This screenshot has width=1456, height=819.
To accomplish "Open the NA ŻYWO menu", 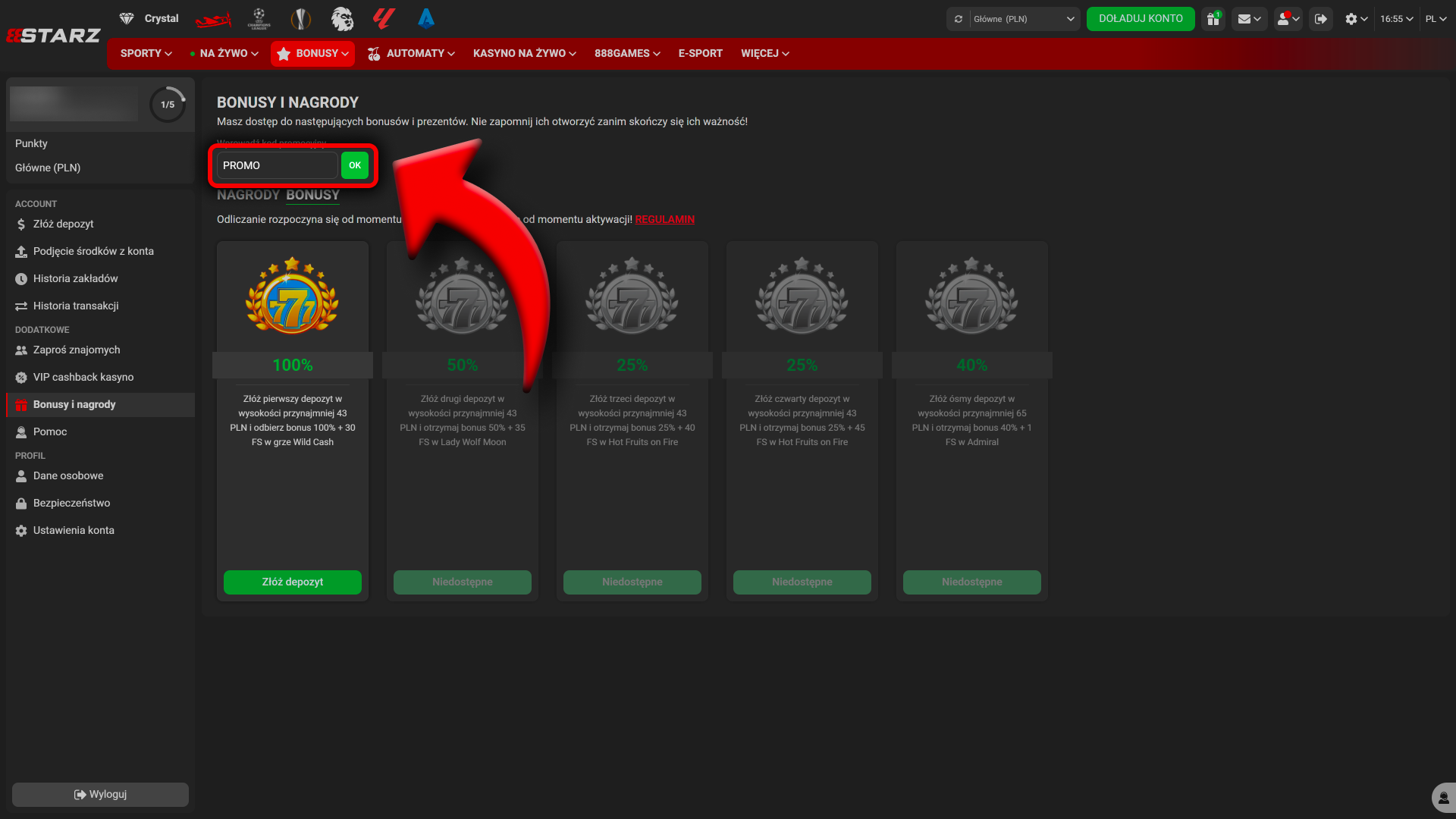I will coord(224,53).
